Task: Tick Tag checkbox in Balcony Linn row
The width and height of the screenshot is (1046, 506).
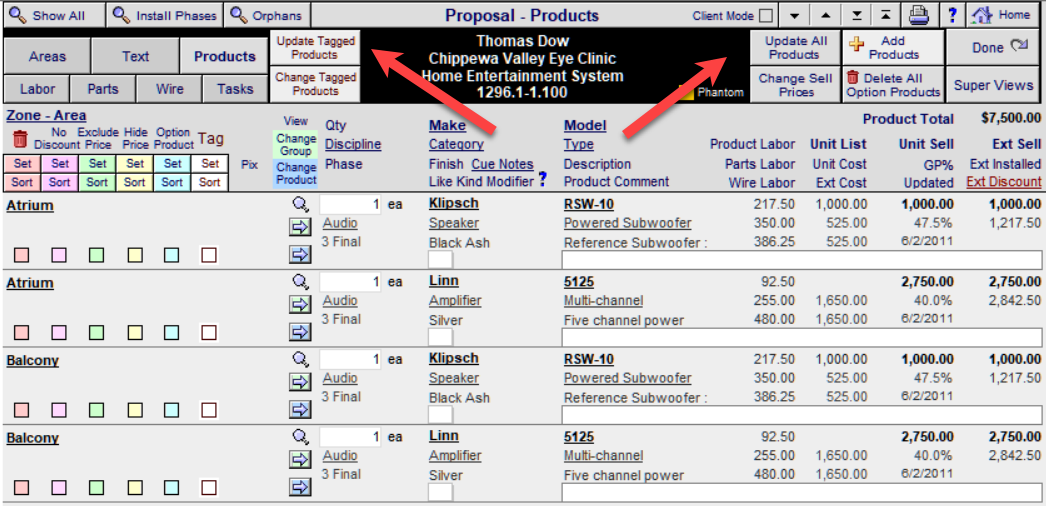Action: pyautogui.click(x=209, y=487)
